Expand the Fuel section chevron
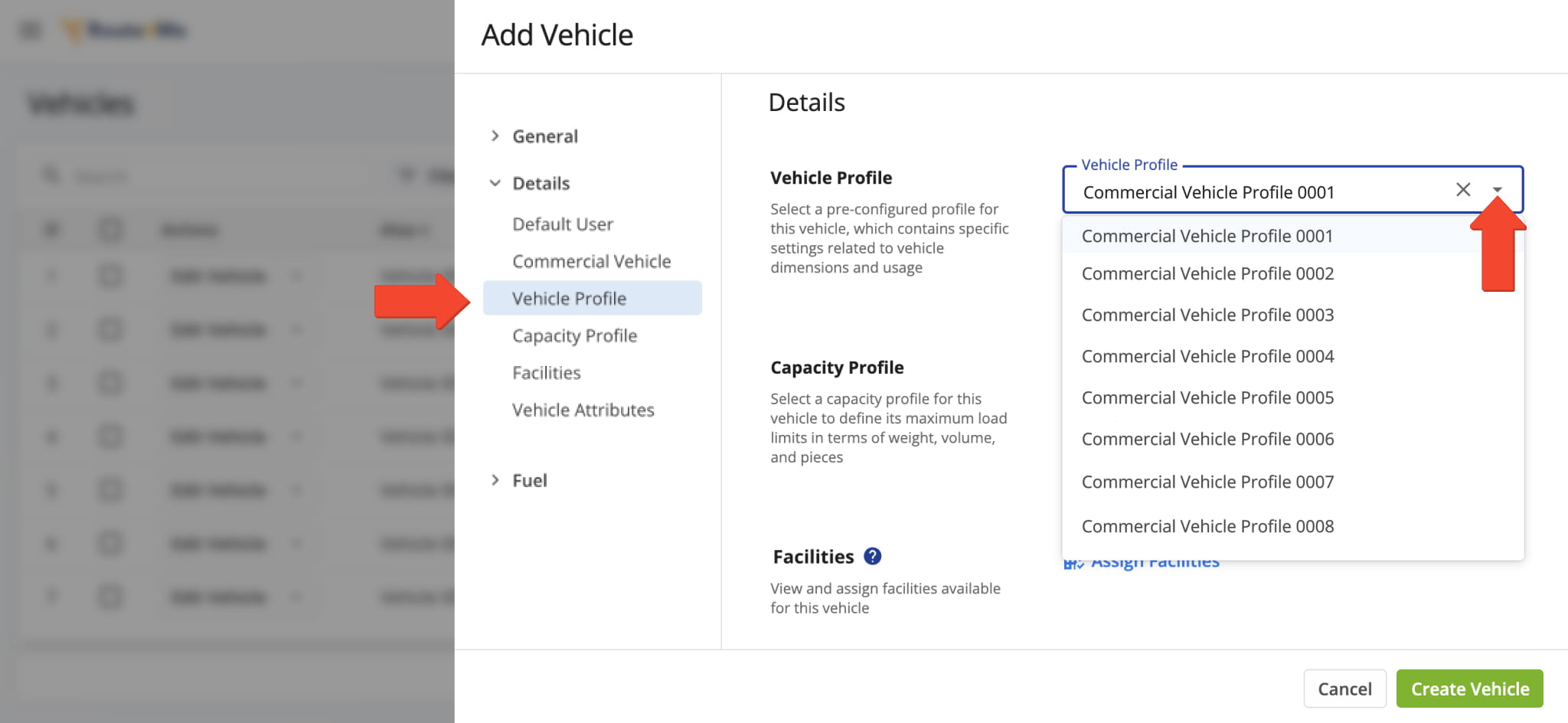Image resolution: width=1568 pixels, height=723 pixels. [495, 480]
